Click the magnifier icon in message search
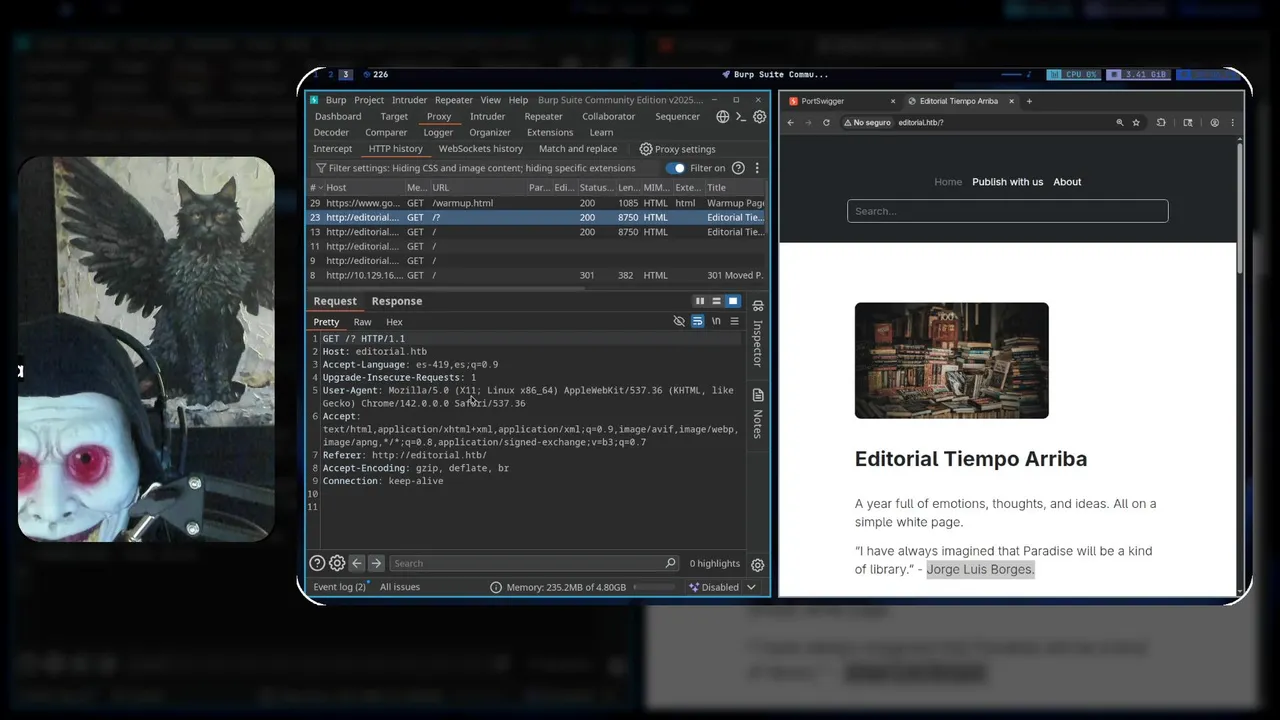 click(x=670, y=563)
